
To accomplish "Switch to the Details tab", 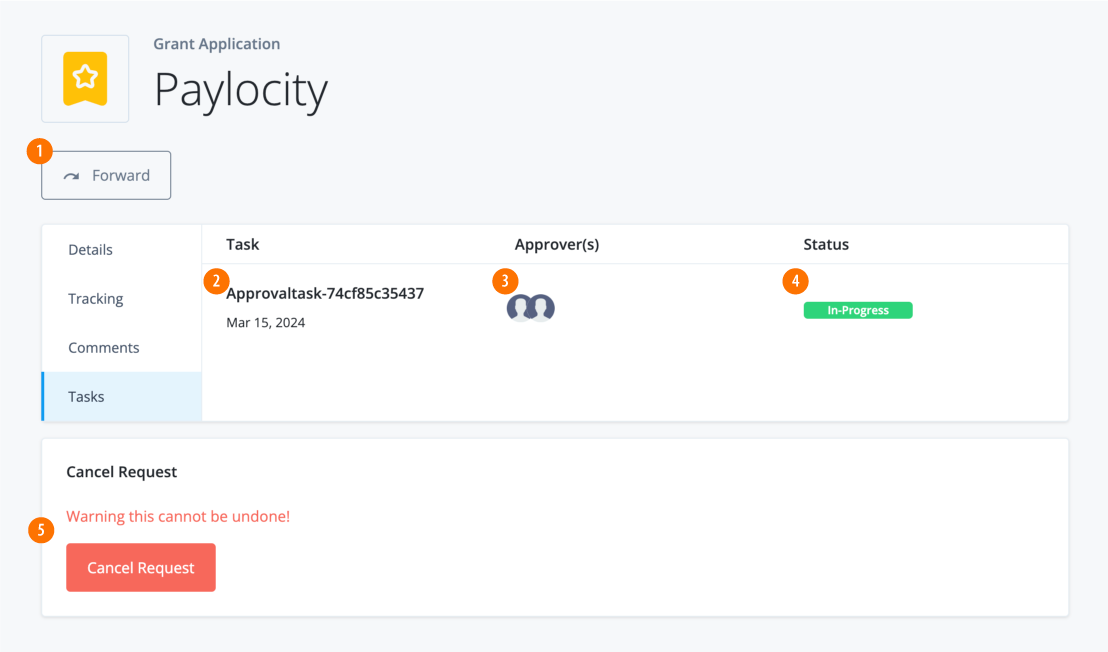I will pos(90,249).
